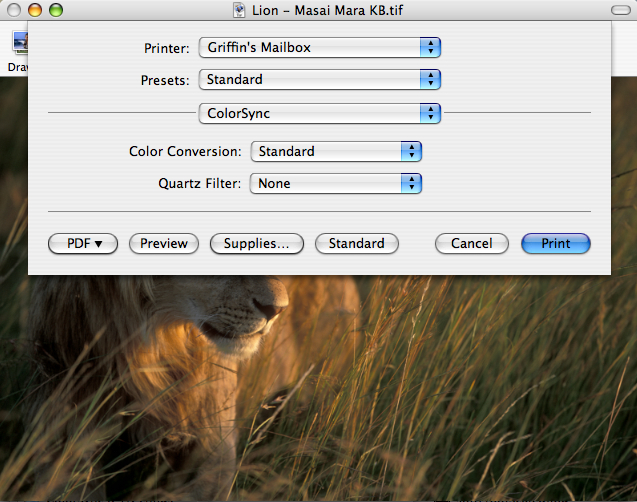This screenshot has width=637, height=502.
Task: Open the Color Conversion drop-down
Action: (335, 152)
